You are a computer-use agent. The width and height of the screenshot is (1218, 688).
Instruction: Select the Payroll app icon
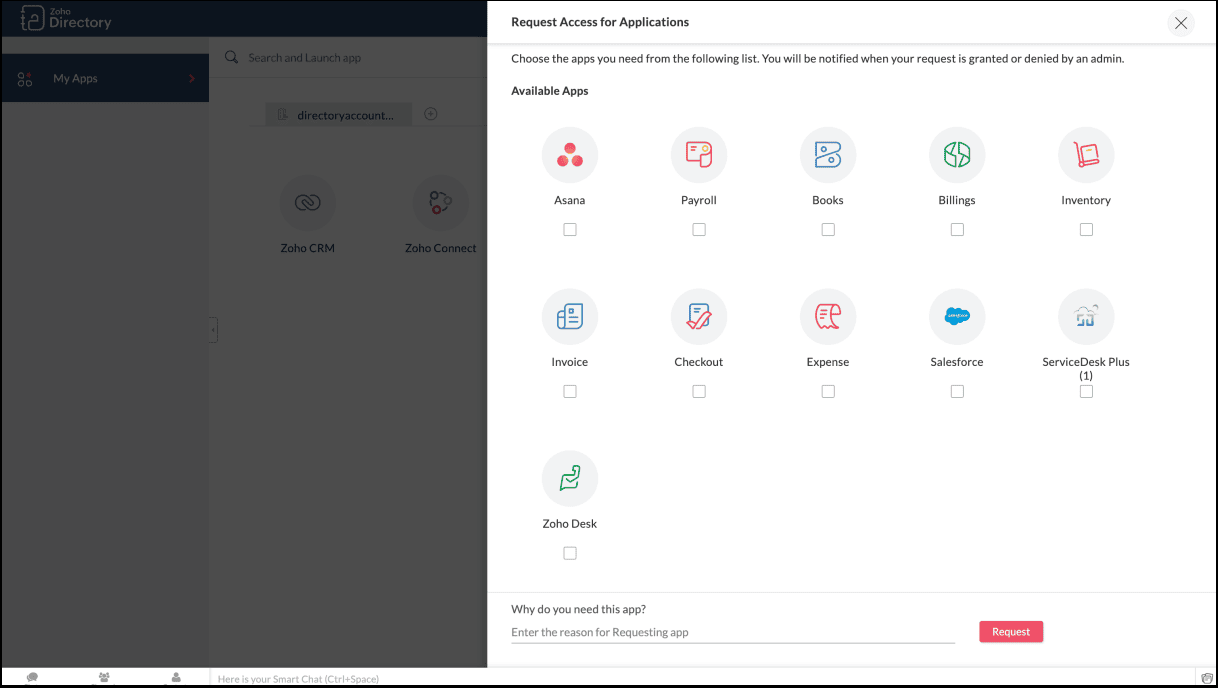coord(699,155)
